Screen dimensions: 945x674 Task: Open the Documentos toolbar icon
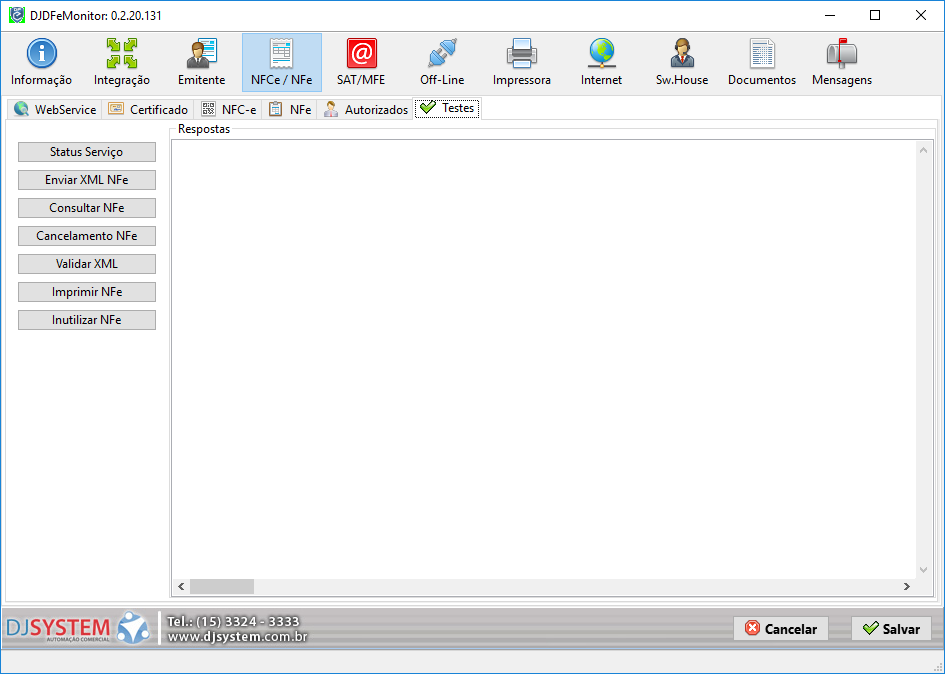[x=762, y=62]
